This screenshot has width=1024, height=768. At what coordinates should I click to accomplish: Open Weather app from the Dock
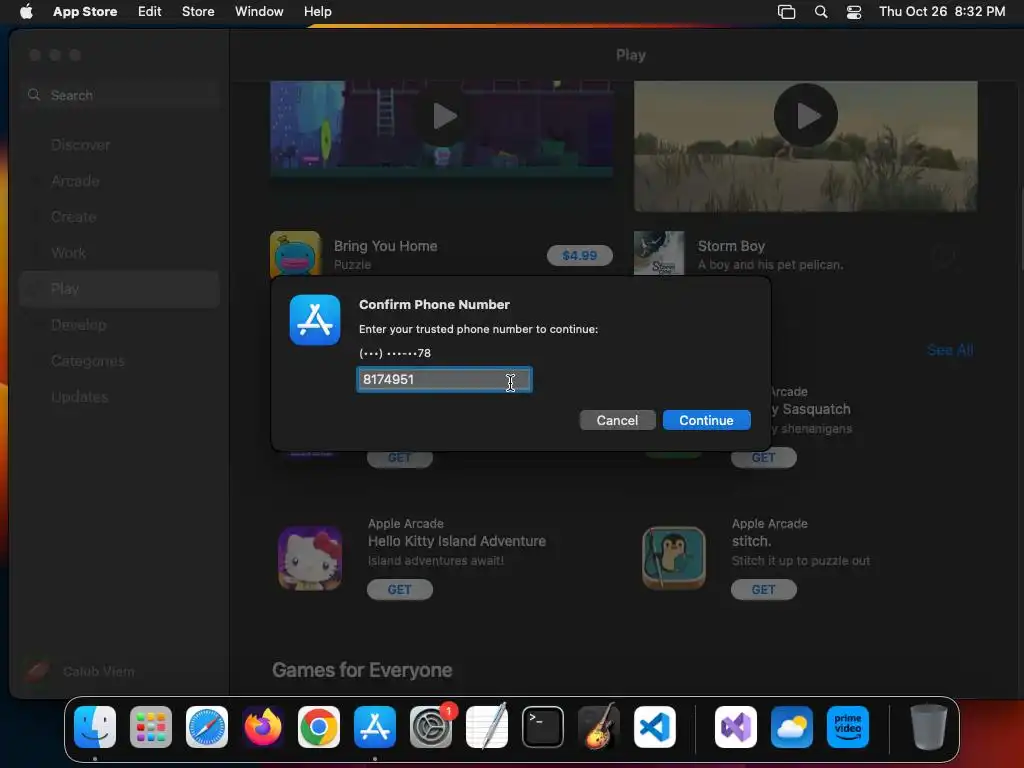tap(792, 727)
